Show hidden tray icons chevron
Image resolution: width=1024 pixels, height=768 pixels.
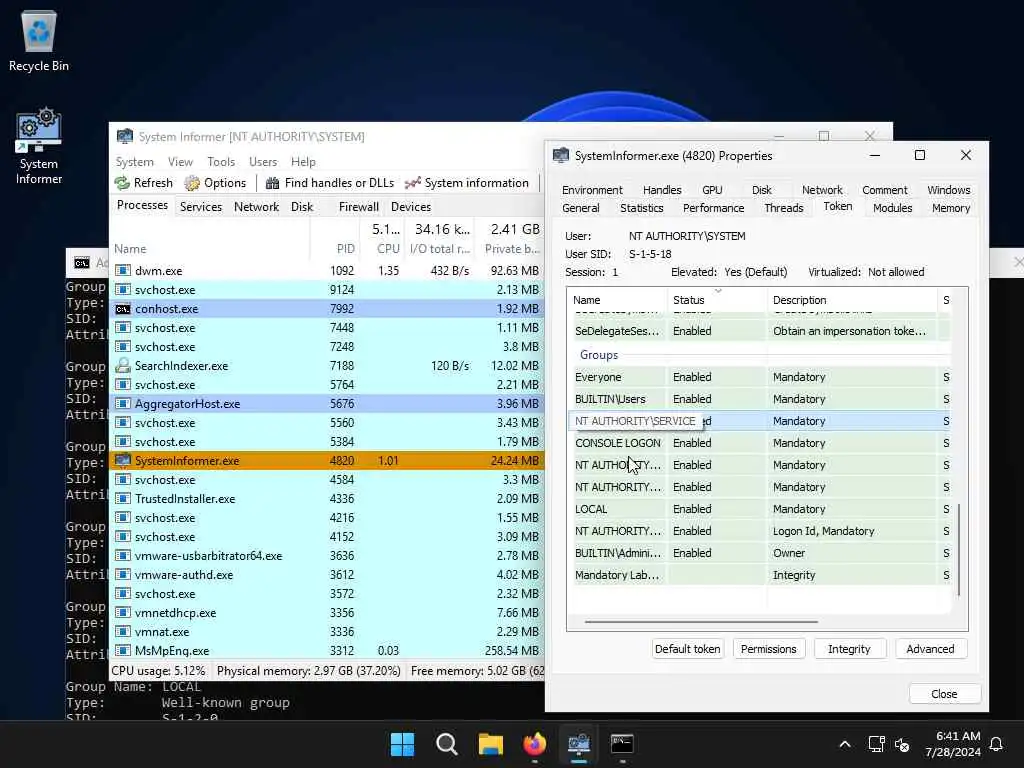(844, 744)
